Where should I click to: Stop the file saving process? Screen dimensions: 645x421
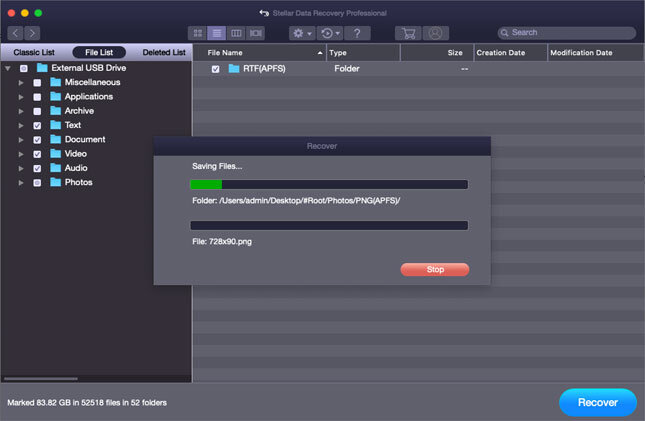point(434,269)
